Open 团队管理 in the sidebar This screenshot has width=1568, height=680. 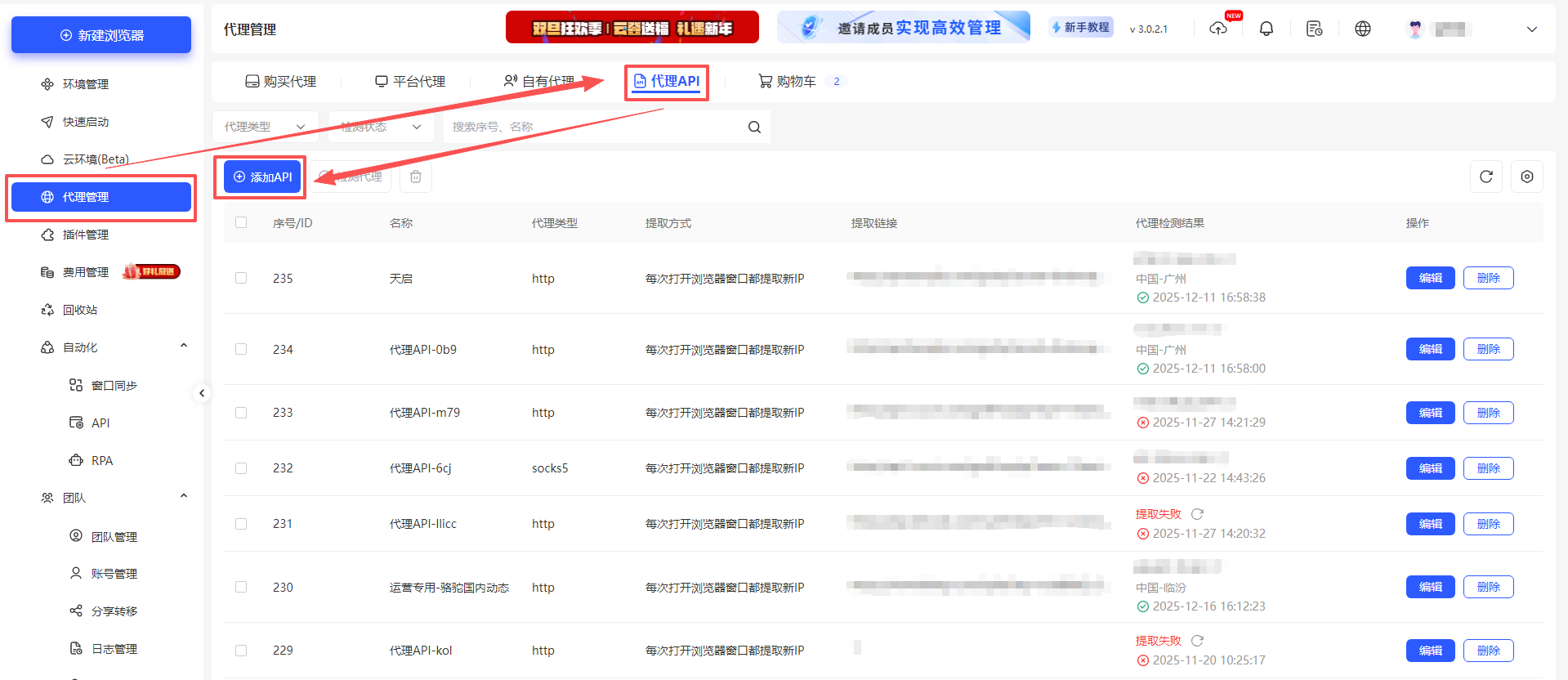coord(114,536)
